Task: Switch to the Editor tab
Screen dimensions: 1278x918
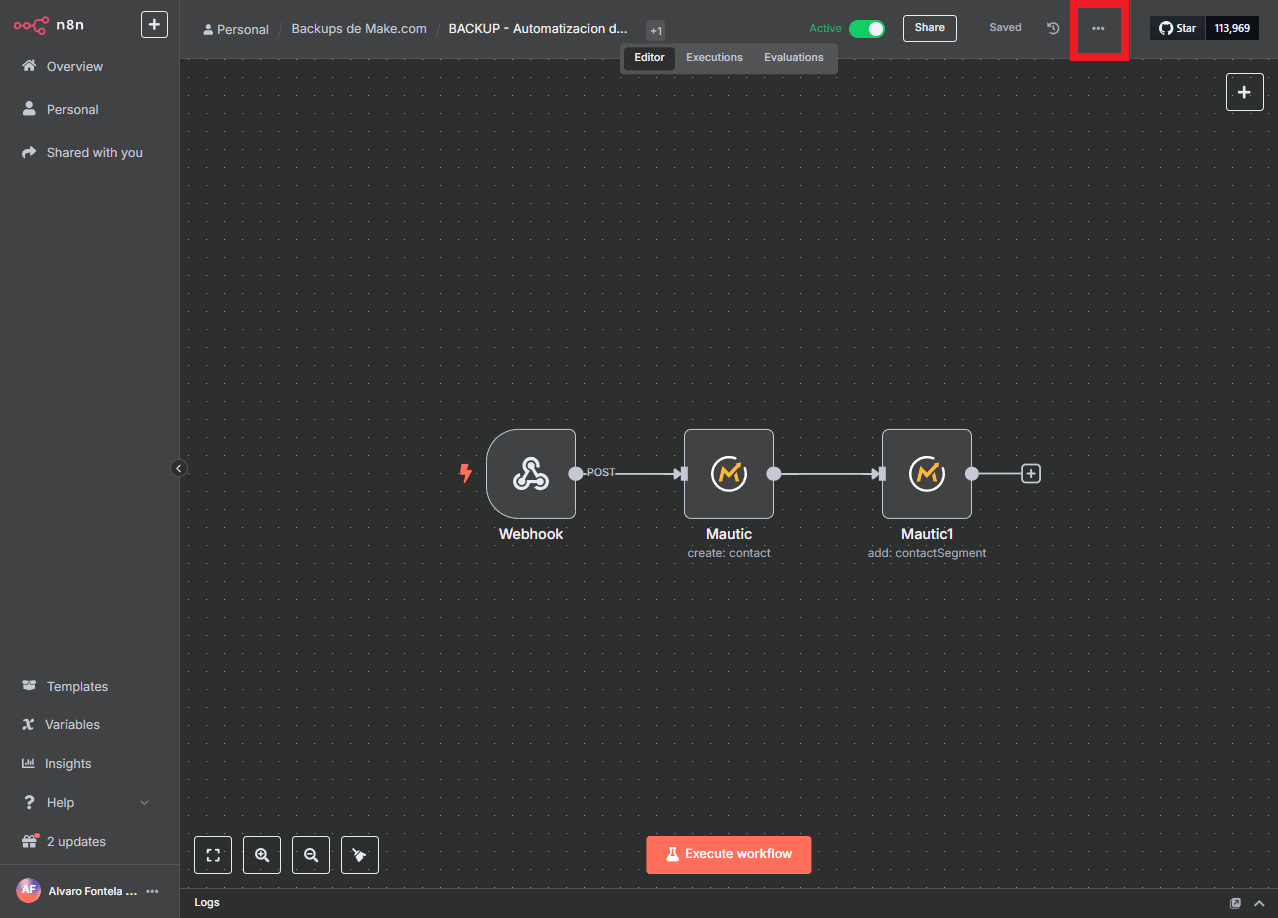Action: pyautogui.click(x=649, y=58)
